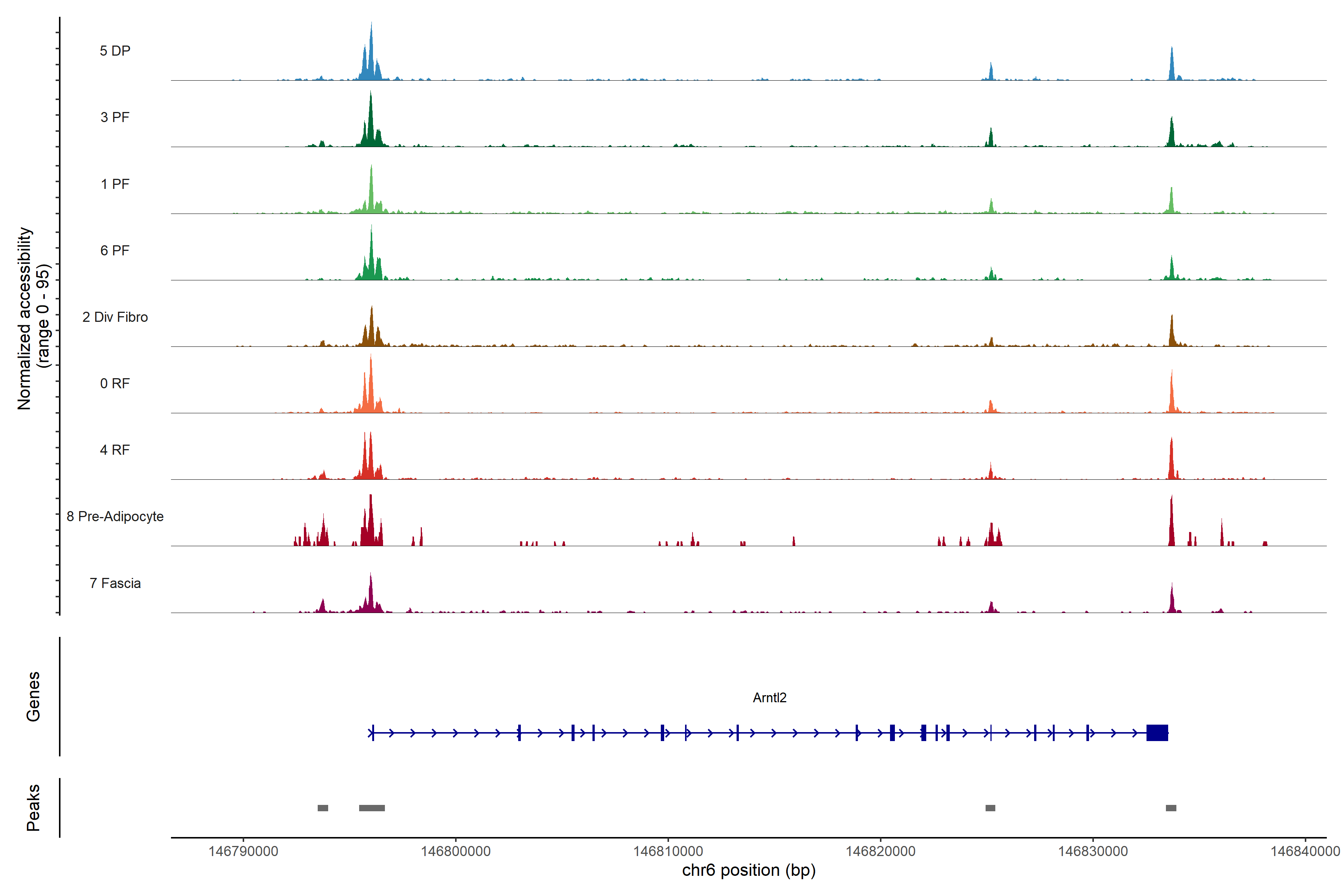Click the 6 PF track label
Viewport: 1344px width, 896px height.
[x=115, y=250]
